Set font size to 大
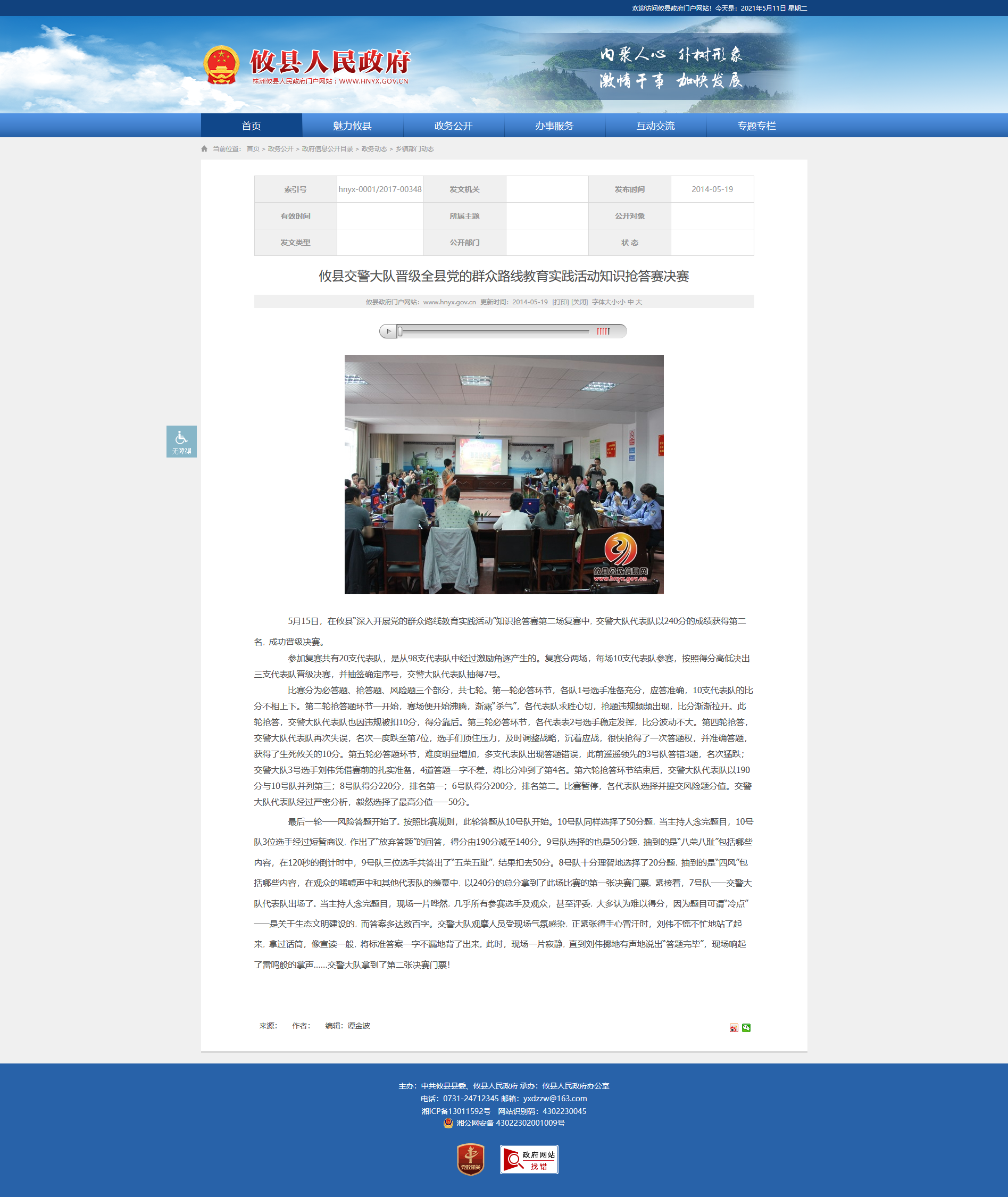 pos(639,302)
